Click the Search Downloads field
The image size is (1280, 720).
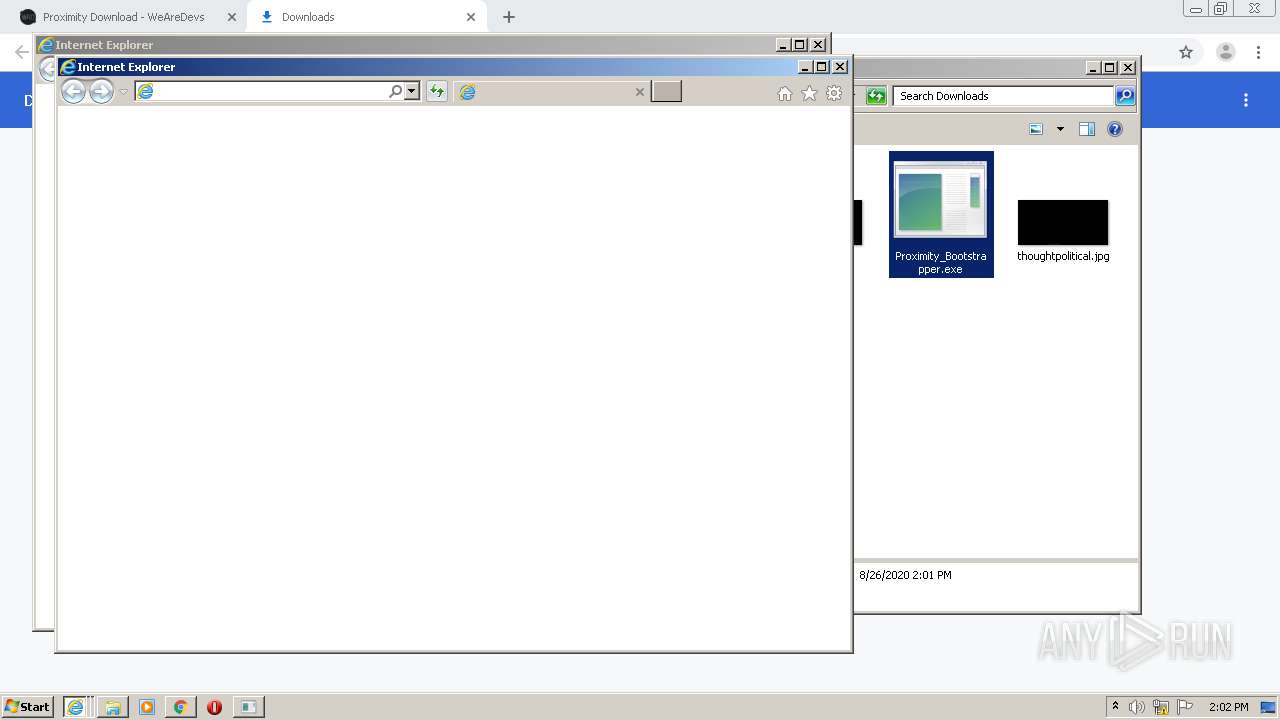1003,96
